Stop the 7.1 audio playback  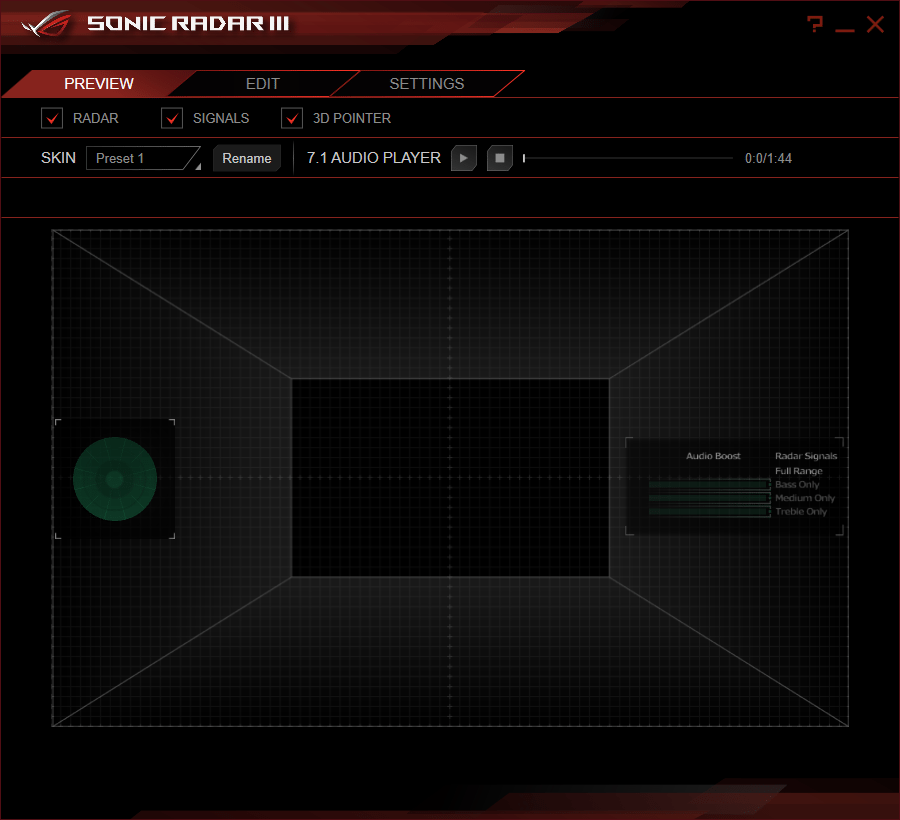coord(500,158)
